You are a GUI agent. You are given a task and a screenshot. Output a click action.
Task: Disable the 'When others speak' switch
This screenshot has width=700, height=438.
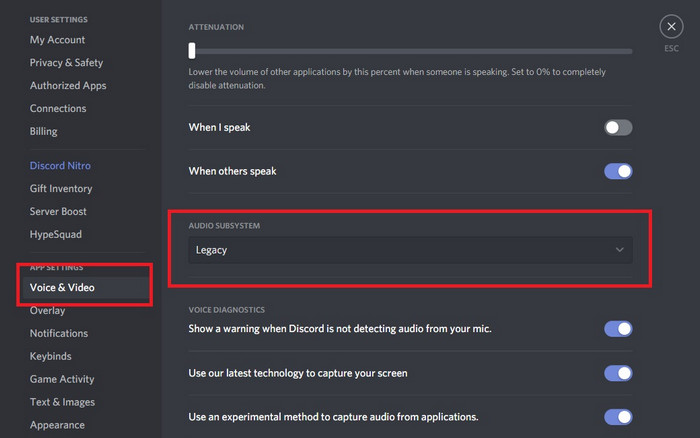coord(618,171)
